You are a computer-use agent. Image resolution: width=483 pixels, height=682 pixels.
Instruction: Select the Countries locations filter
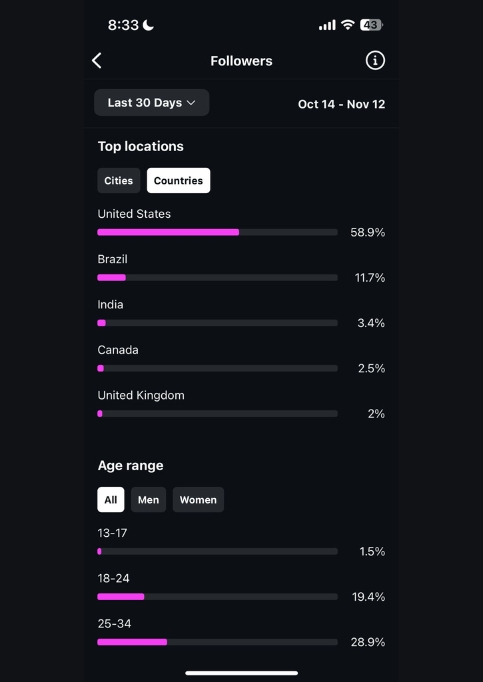[x=178, y=181]
